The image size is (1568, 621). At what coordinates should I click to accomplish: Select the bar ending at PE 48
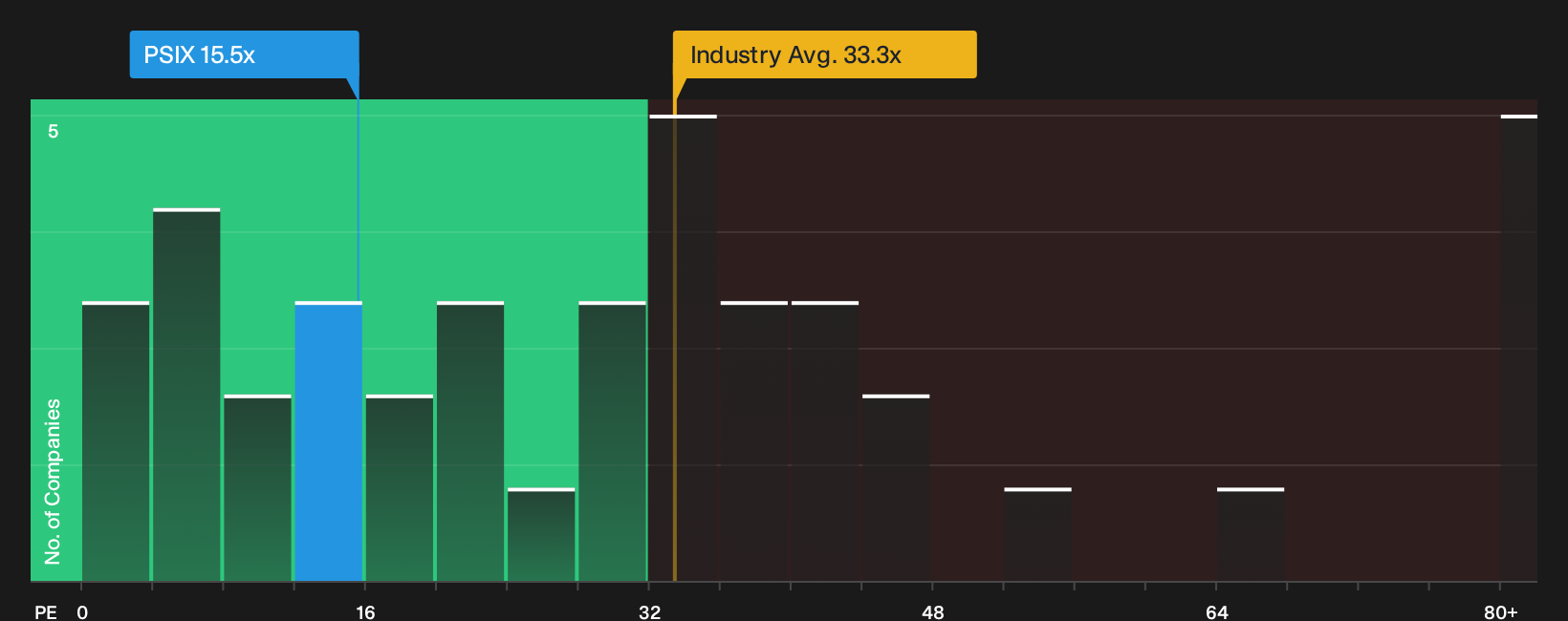(896, 488)
